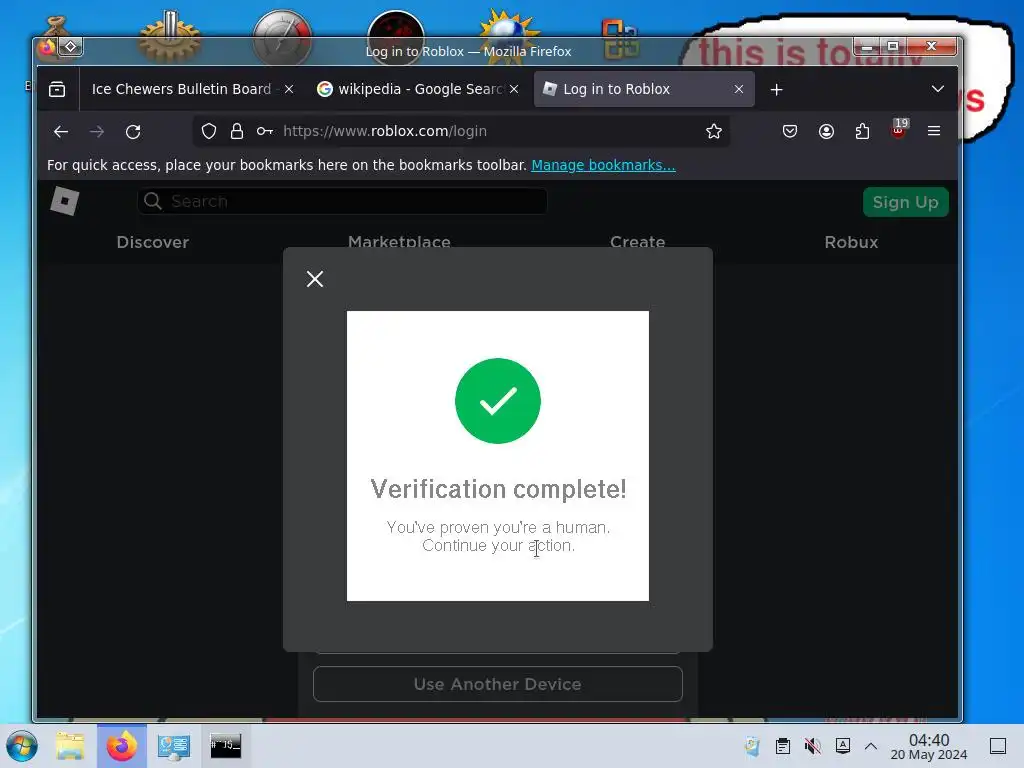Open the Robux nav item
This screenshot has height=768, width=1024.
click(851, 242)
